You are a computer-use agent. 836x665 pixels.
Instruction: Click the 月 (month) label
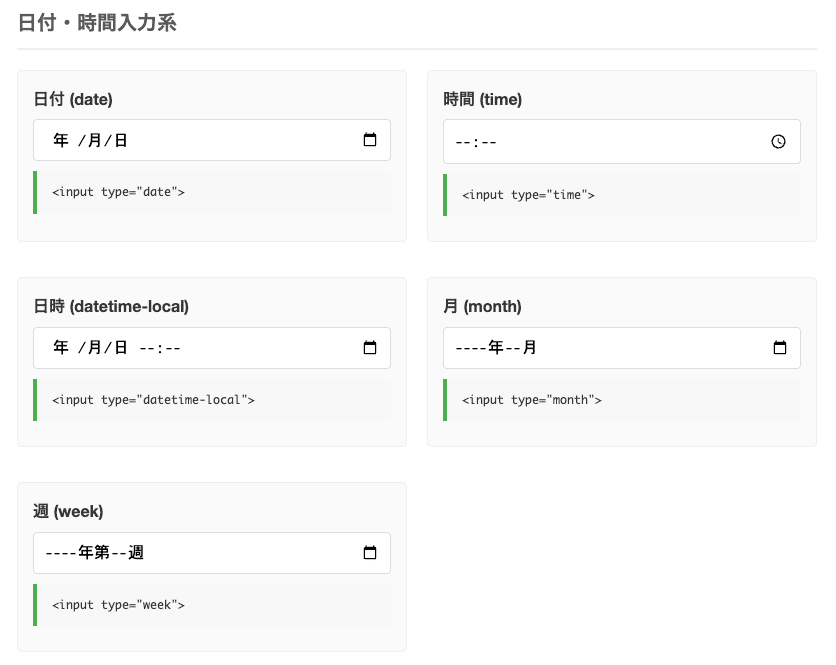pyautogui.click(x=483, y=306)
